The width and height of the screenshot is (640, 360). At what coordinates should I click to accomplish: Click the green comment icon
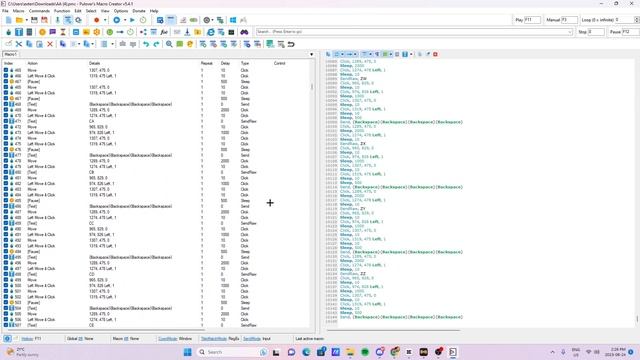coord(180,44)
